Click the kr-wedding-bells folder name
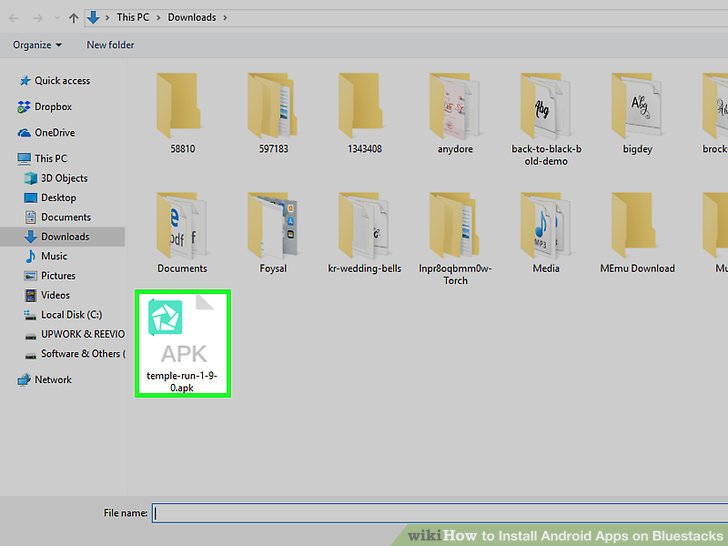 (x=364, y=268)
